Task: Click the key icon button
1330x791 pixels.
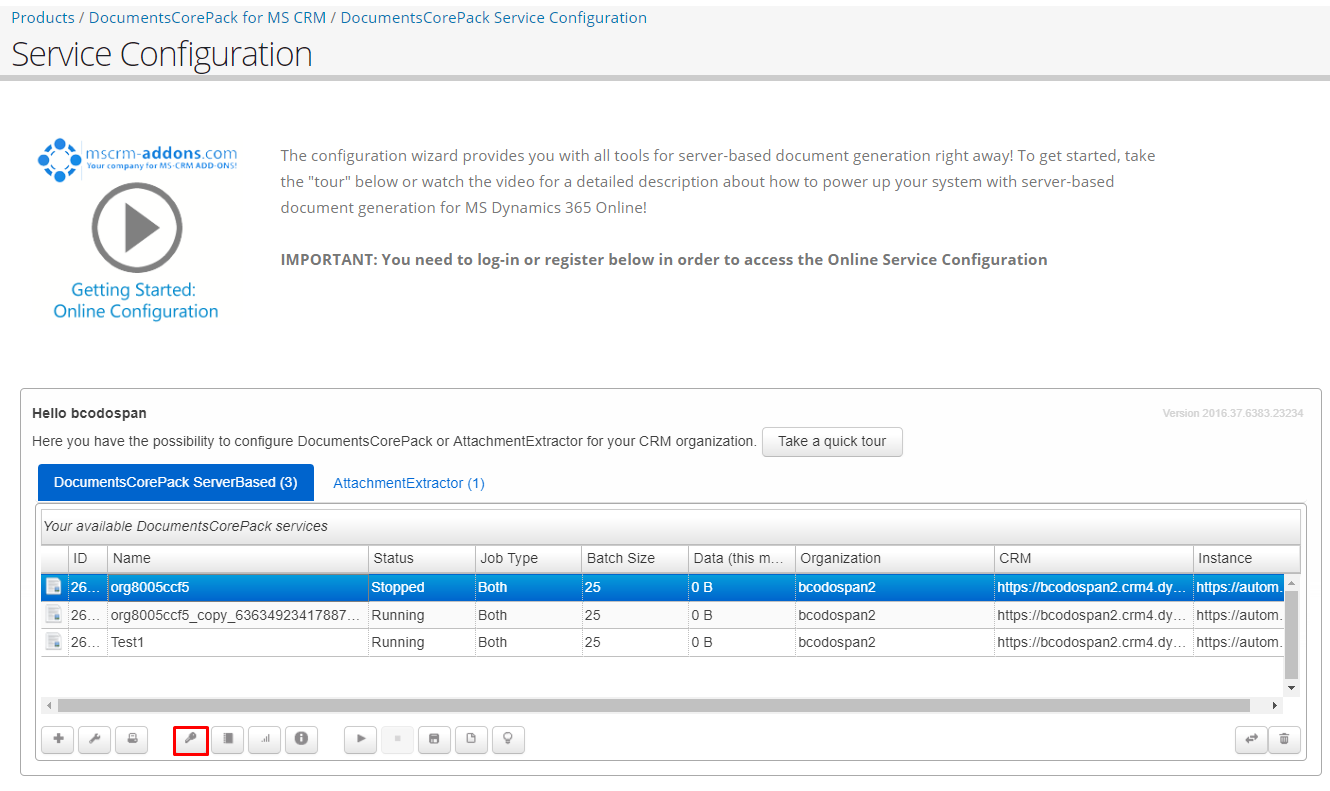Action: click(190, 739)
